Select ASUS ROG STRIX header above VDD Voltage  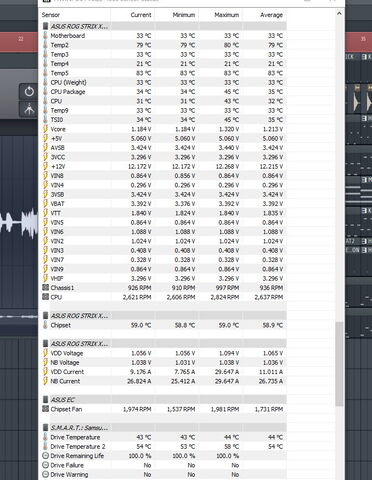[x=164, y=344]
